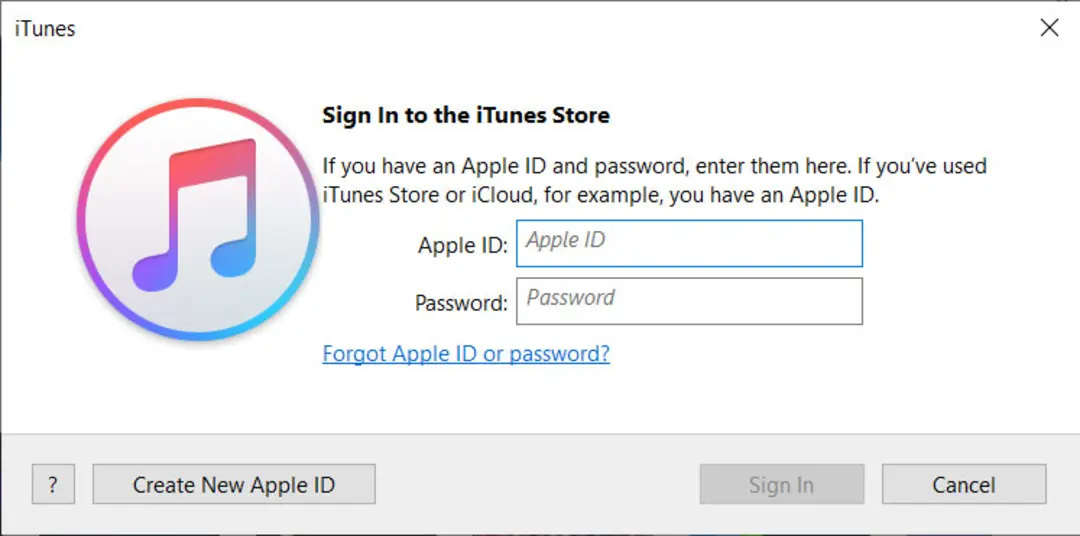Screen dimensions: 1080x536
Task: Click the blue note head in the iTunes logo
Action: [x=234, y=258]
